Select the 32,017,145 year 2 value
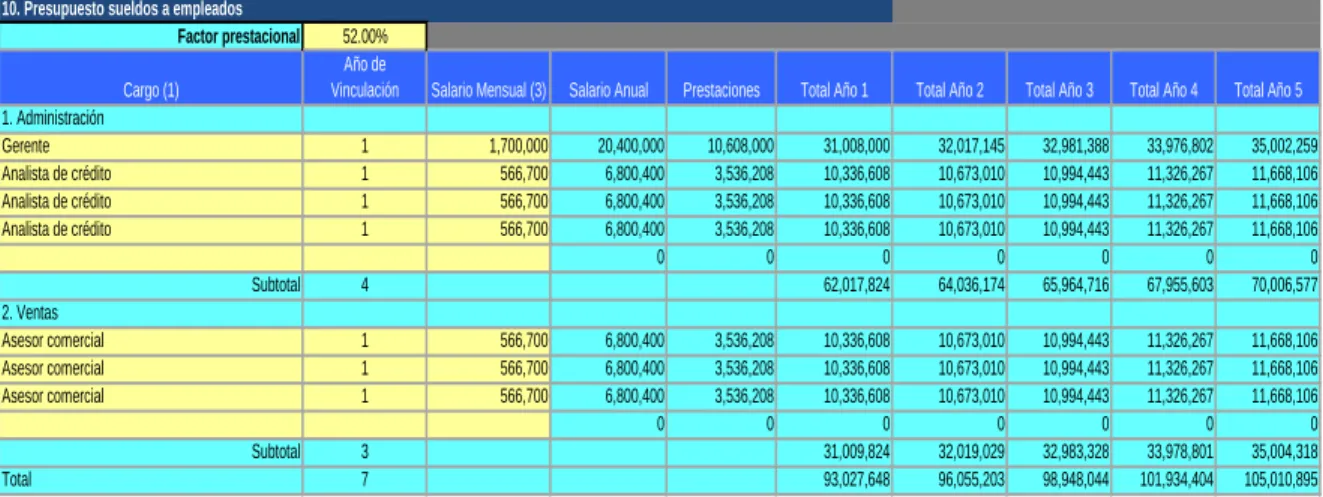1323x497 pixels. (950, 146)
